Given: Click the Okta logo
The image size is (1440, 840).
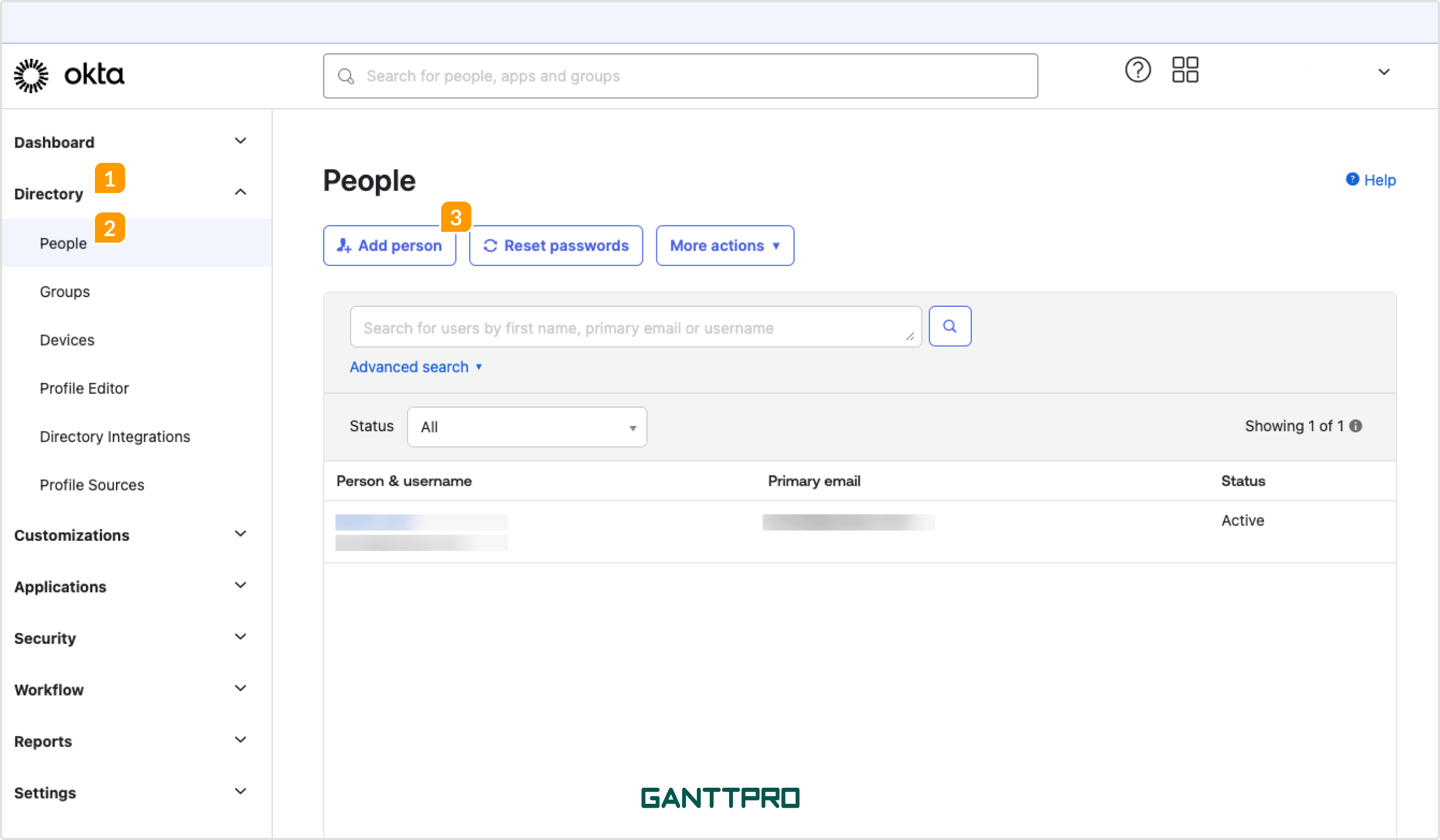Looking at the screenshot, I should 69,75.
